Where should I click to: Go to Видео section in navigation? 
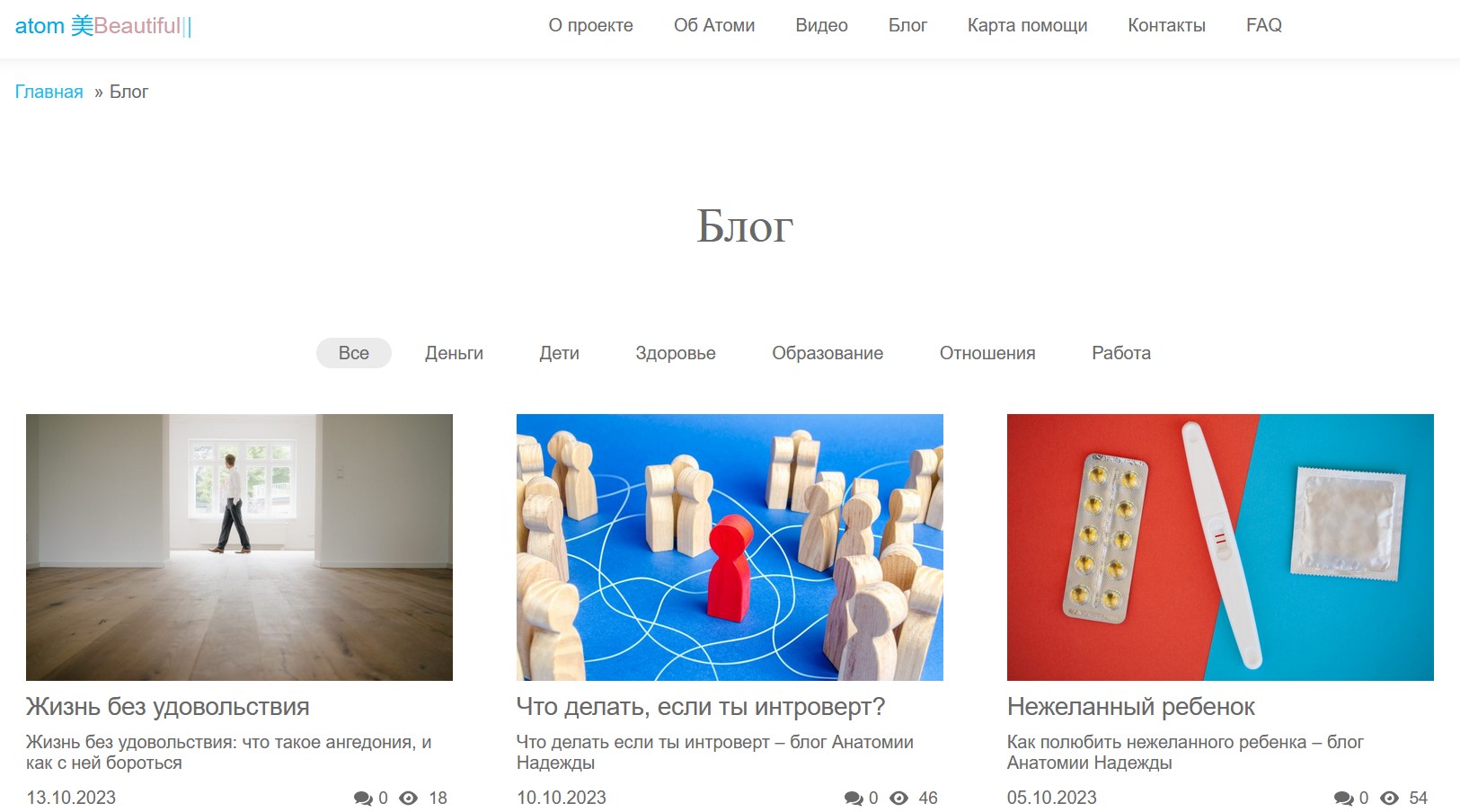822,25
